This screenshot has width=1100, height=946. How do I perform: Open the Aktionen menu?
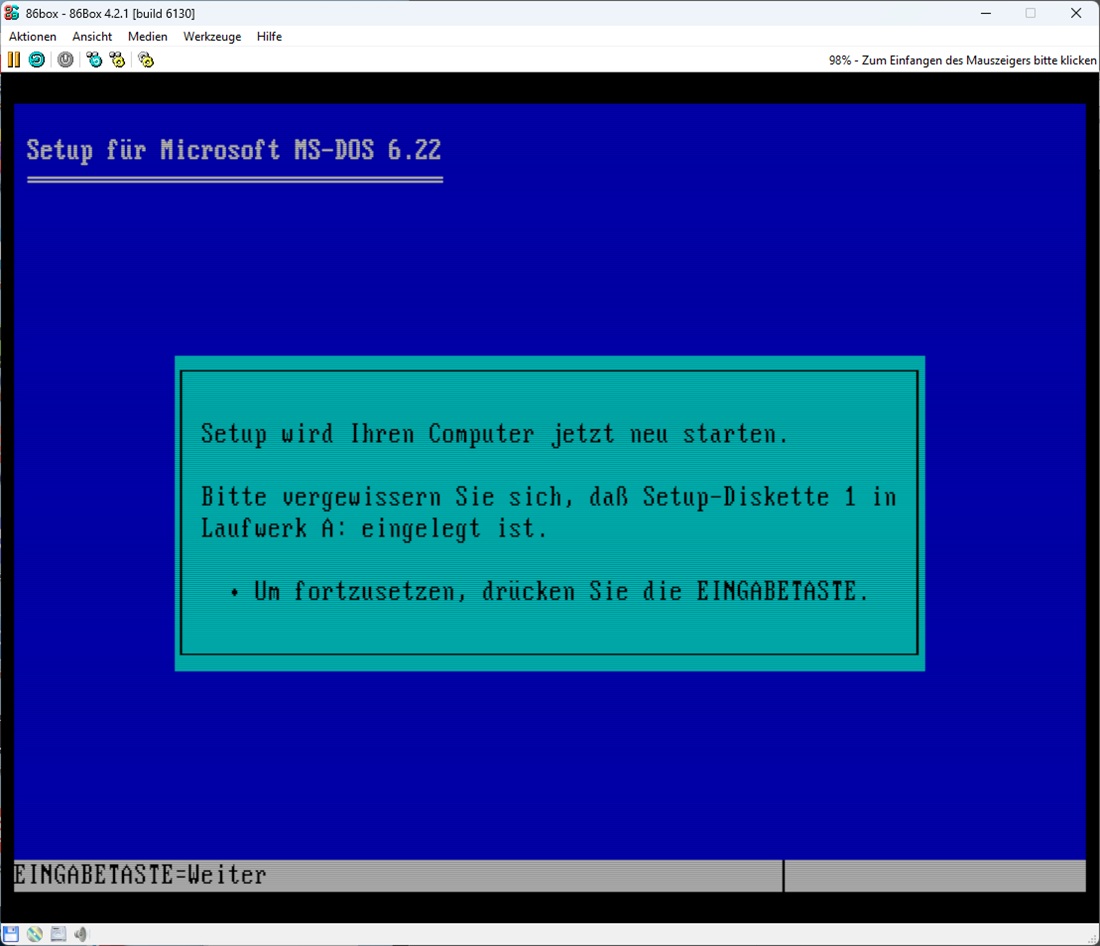[33, 36]
